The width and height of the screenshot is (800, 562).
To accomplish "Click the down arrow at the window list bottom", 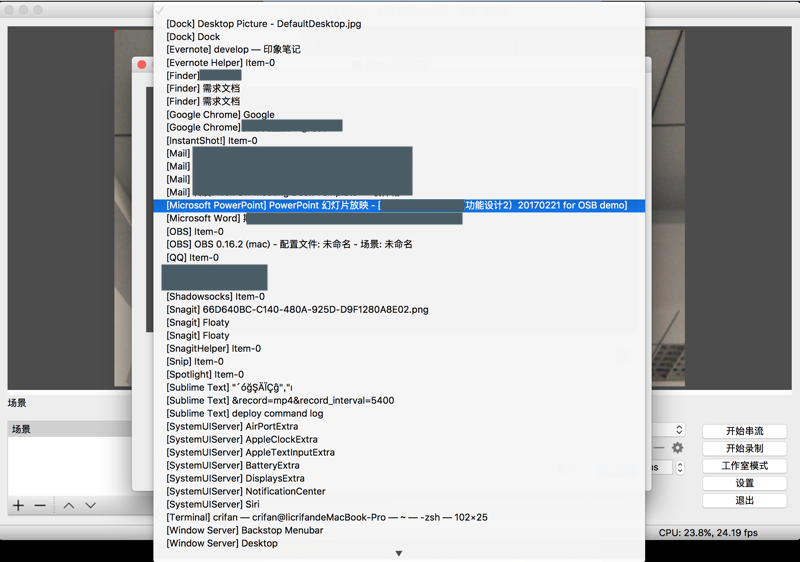I will click(399, 553).
